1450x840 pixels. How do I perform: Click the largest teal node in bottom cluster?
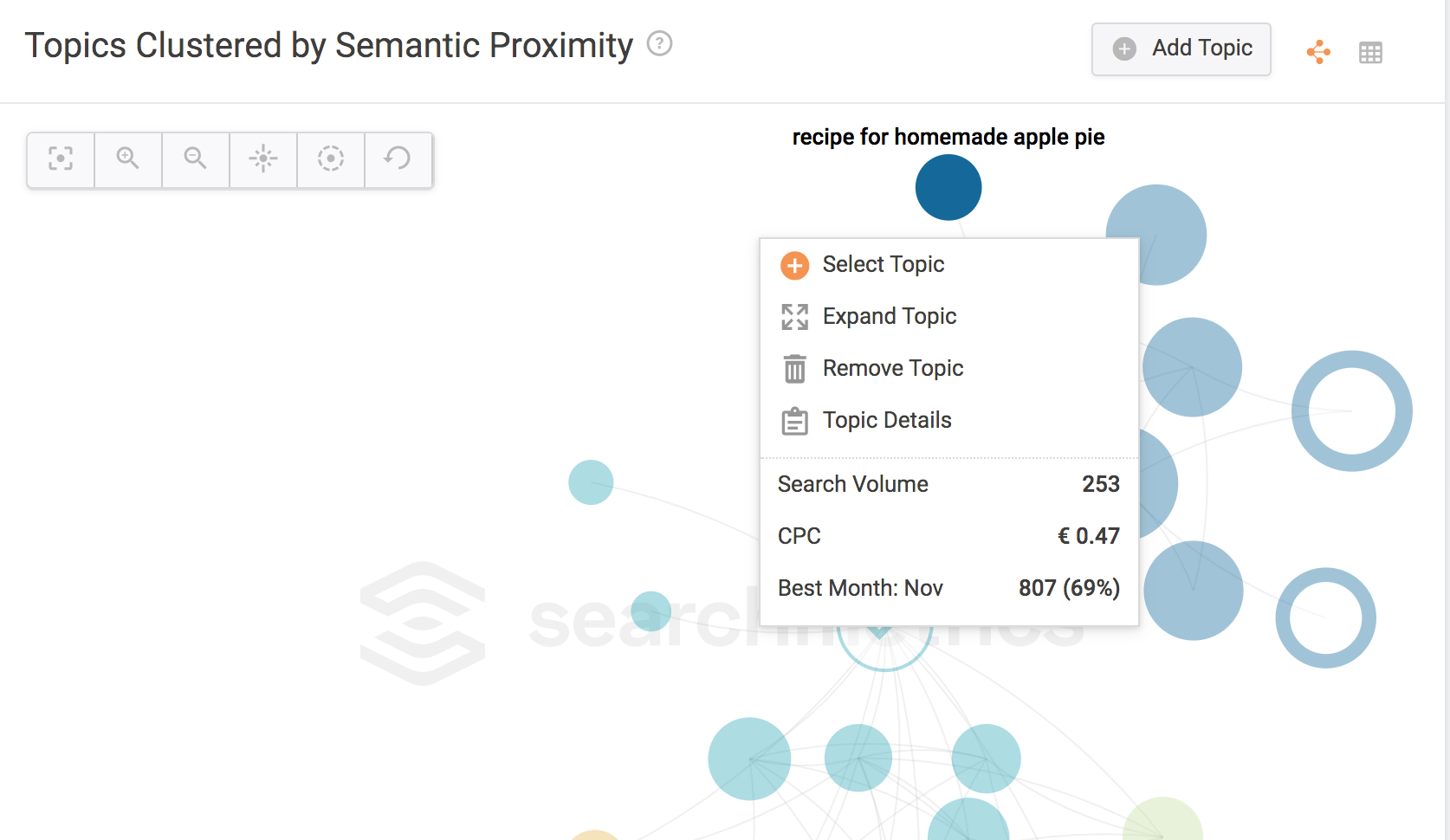click(749, 759)
